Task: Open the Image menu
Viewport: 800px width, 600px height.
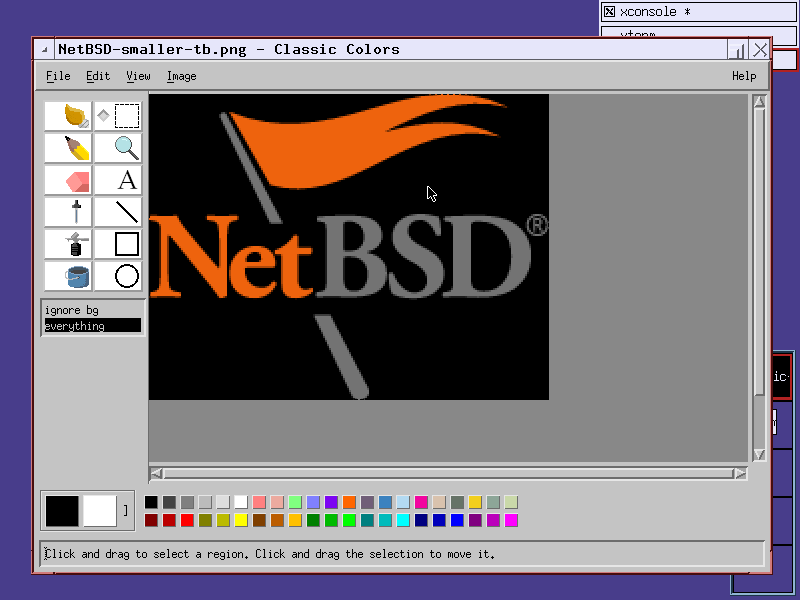Action: pos(181,76)
